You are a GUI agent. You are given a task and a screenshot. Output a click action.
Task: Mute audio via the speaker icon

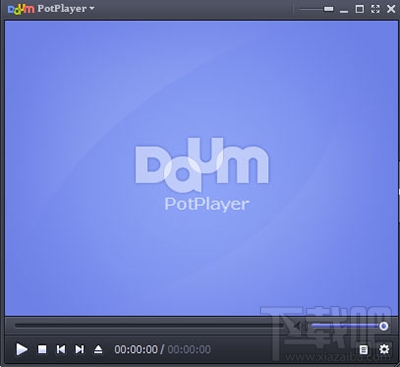(301, 326)
